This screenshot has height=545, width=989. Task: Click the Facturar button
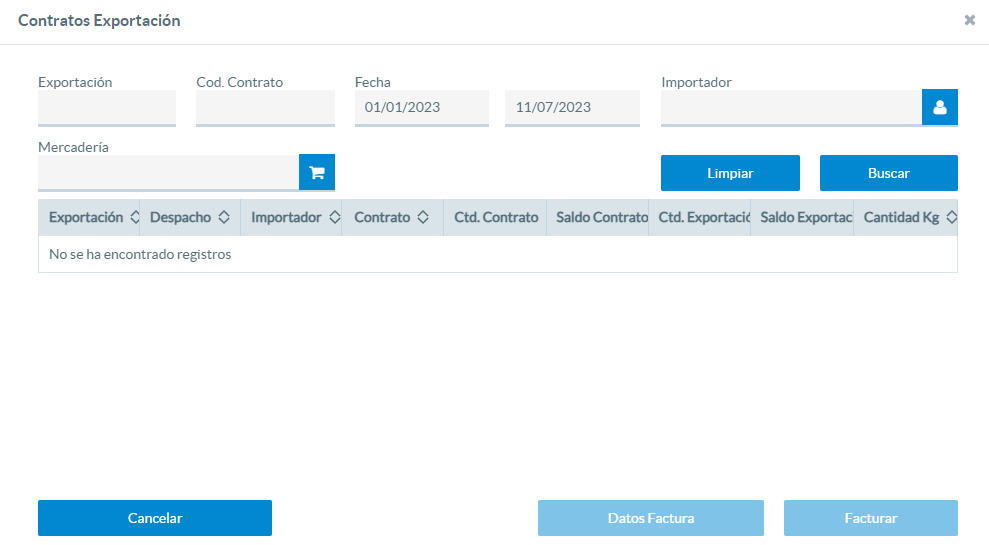click(871, 518)
